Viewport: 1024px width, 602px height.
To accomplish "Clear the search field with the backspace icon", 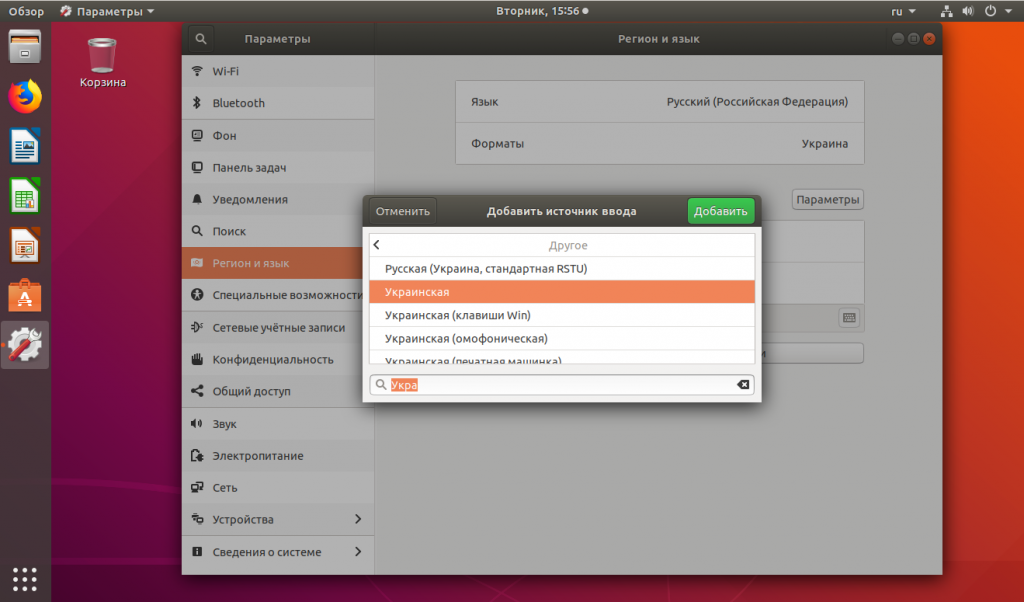I will coord(743,385).
